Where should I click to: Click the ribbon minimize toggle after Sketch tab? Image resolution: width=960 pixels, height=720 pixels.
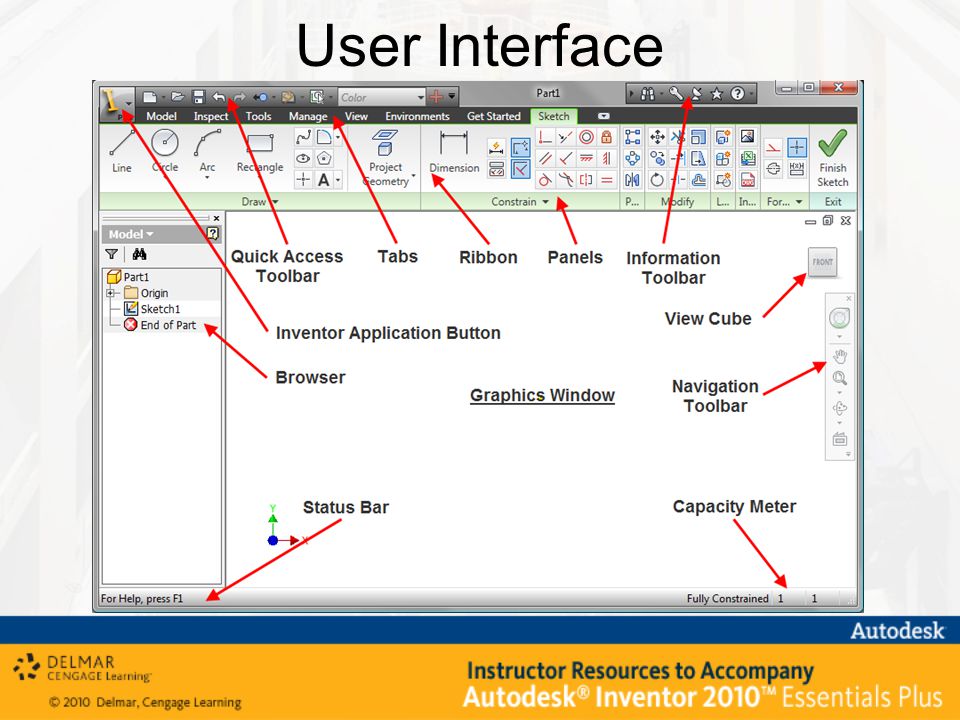(604, 116)
